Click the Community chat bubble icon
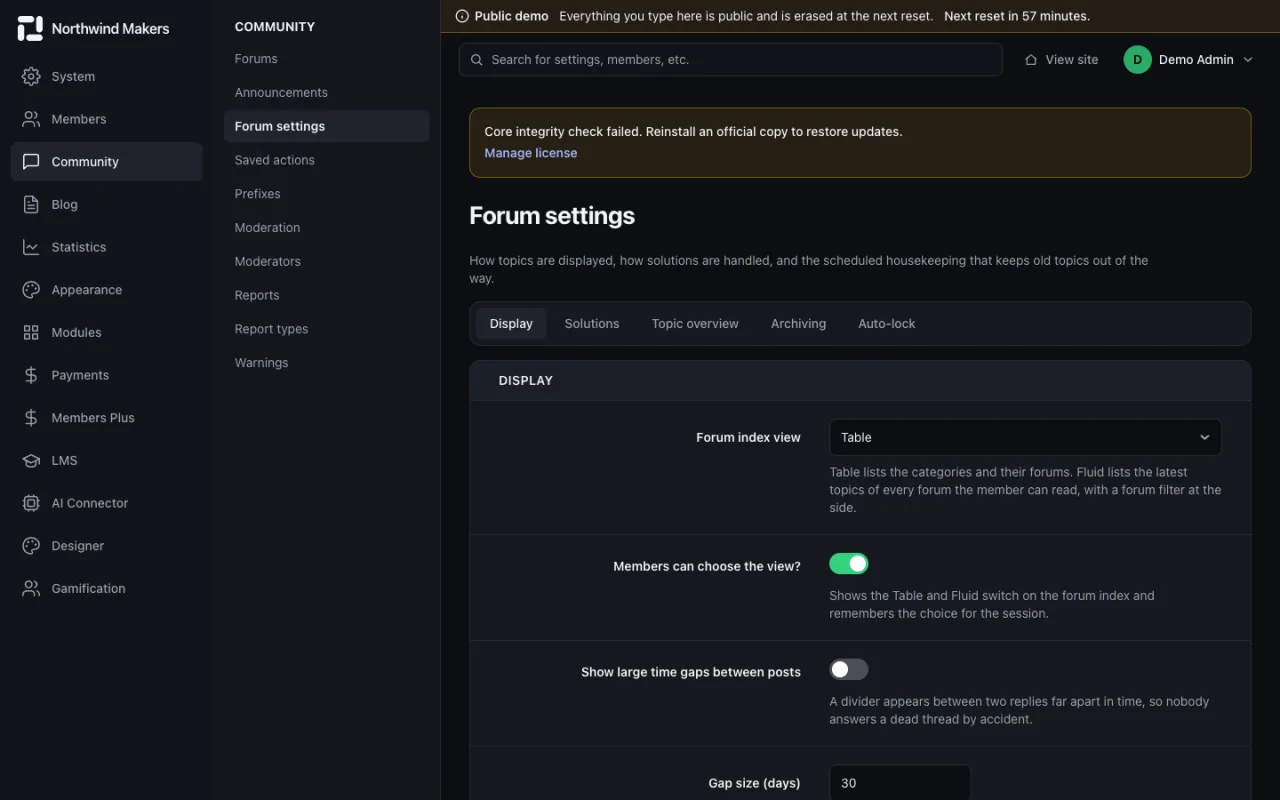1280x800 pixels. coord(31,162)
